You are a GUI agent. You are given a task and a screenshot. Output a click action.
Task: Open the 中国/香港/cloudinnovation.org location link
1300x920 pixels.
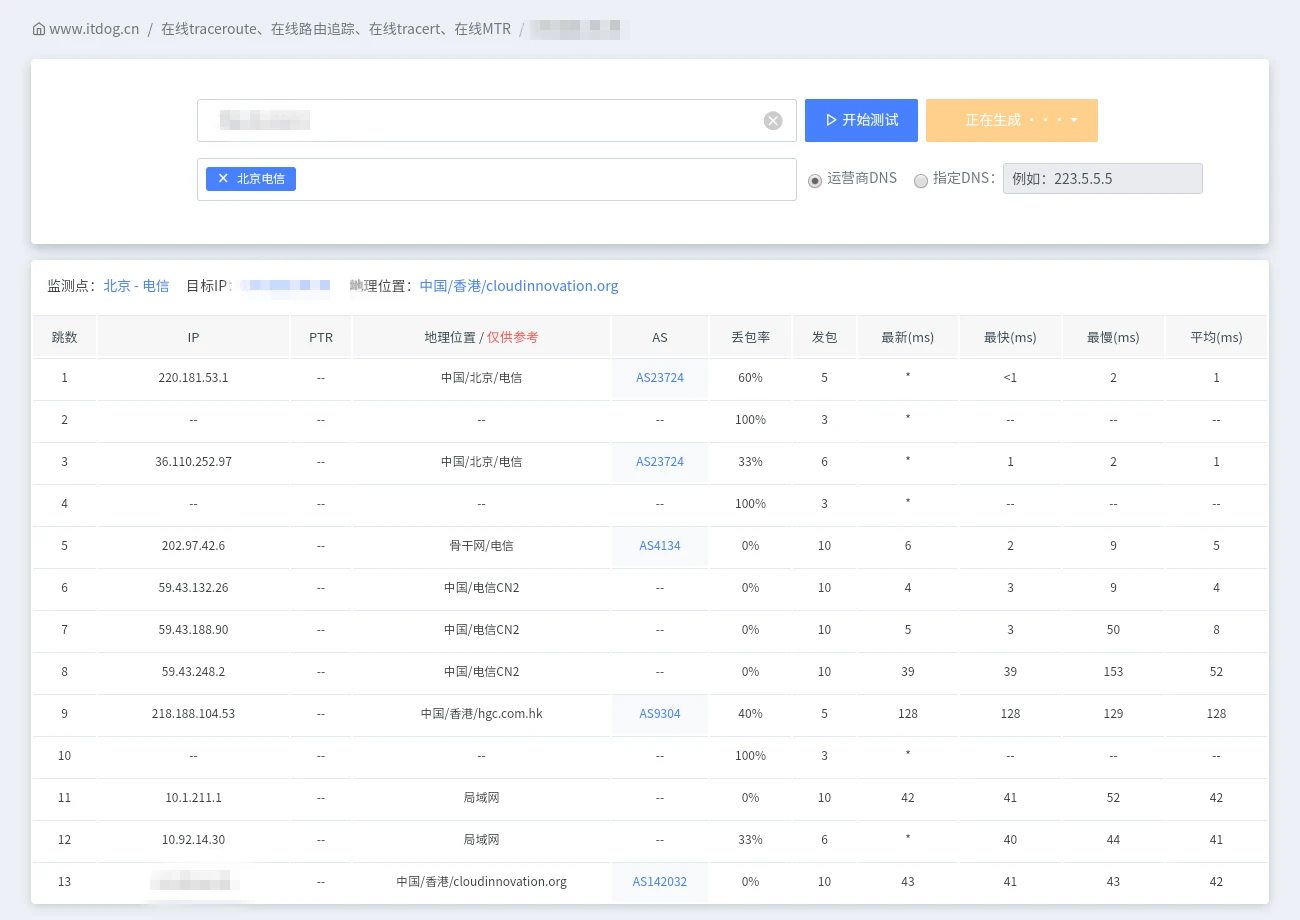pos(518,286)
